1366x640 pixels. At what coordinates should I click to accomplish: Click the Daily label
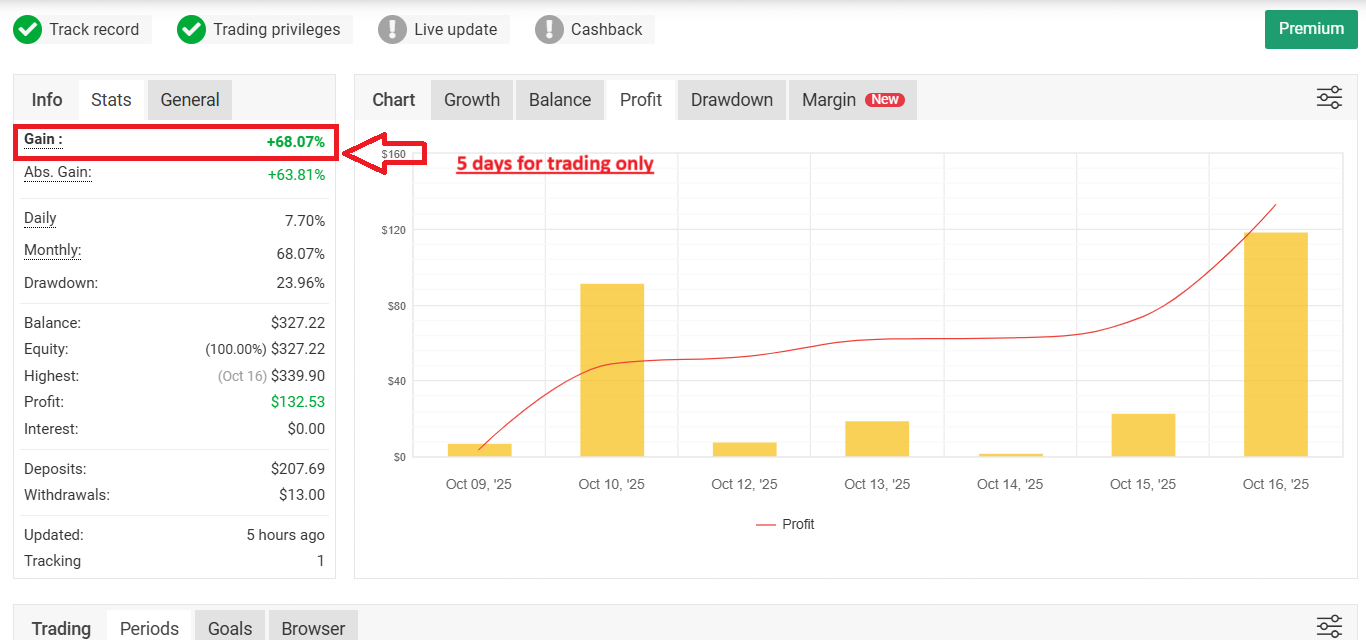click(x=40, y=219)
